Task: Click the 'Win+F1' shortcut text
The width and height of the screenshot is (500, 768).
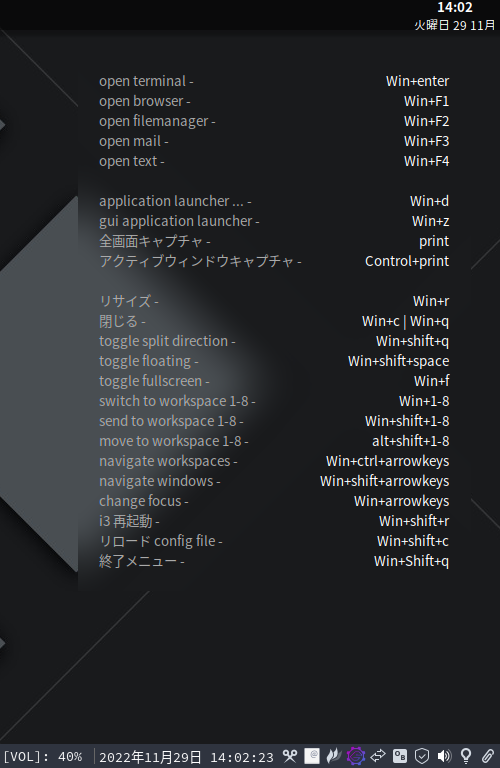Action: pyautogui.click(x=427, y=101)
